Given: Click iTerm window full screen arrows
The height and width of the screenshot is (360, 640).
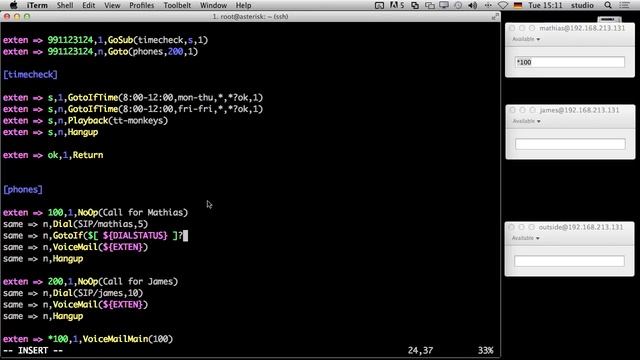Looking at the screenshot, I should pos(495,16).
